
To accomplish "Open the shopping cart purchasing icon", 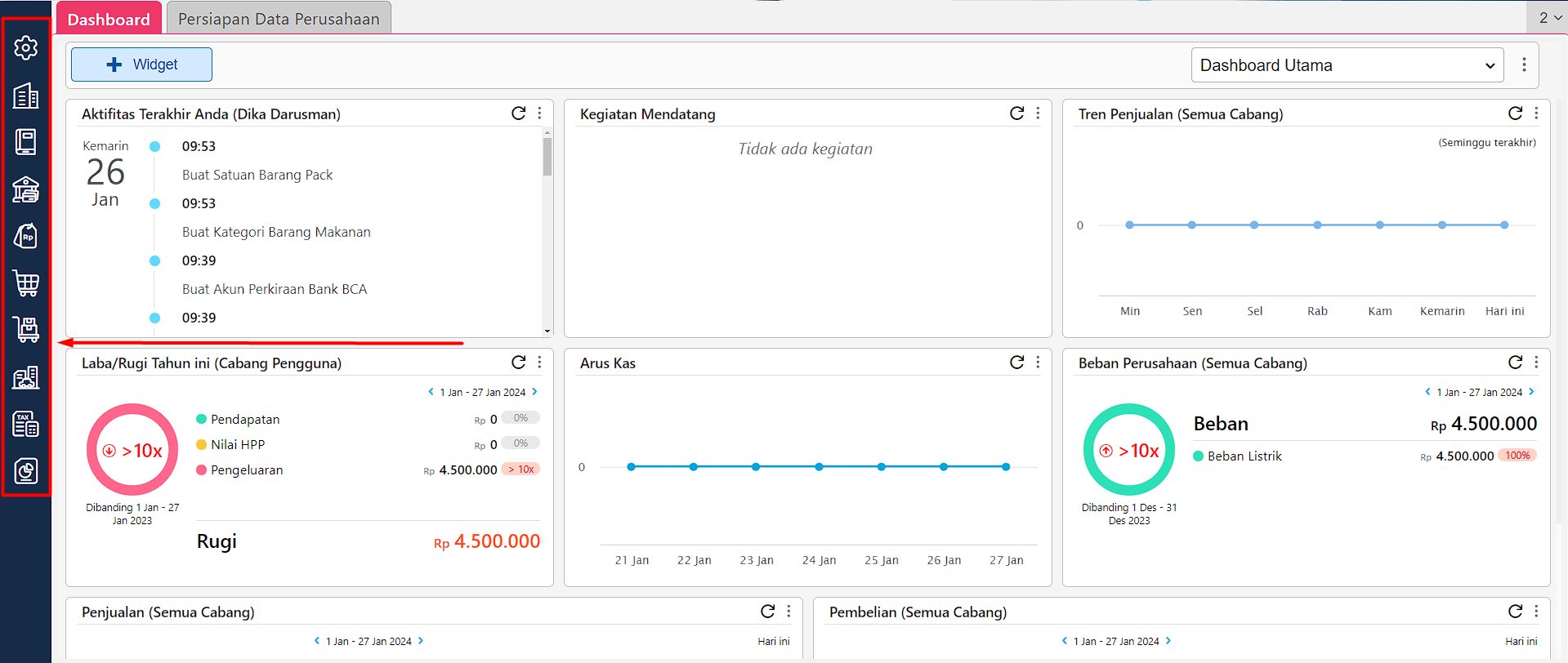I will (x=26, y=283).
